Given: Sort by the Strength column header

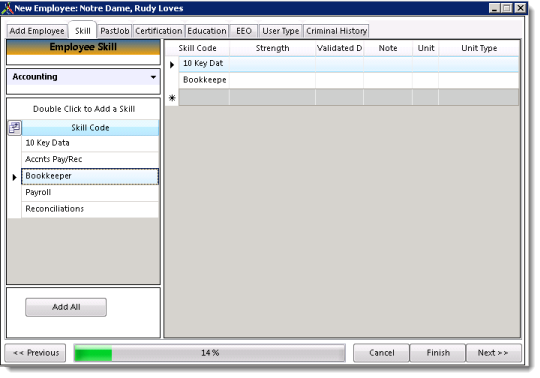Looking at the screenshot, I should 272,48.
